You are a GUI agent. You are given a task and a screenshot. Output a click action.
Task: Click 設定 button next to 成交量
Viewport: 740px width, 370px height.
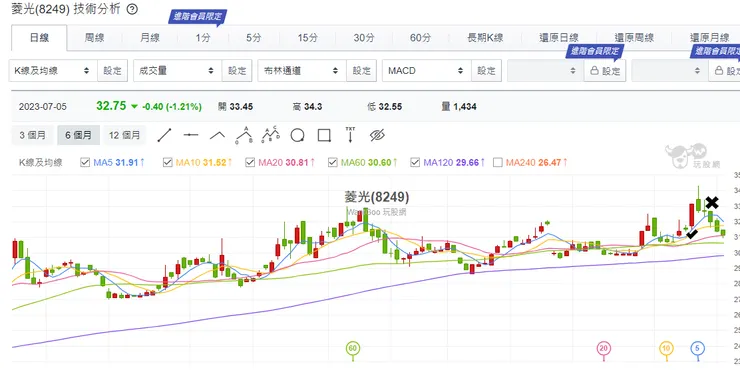pyautogui.click(x=237, y=71)
